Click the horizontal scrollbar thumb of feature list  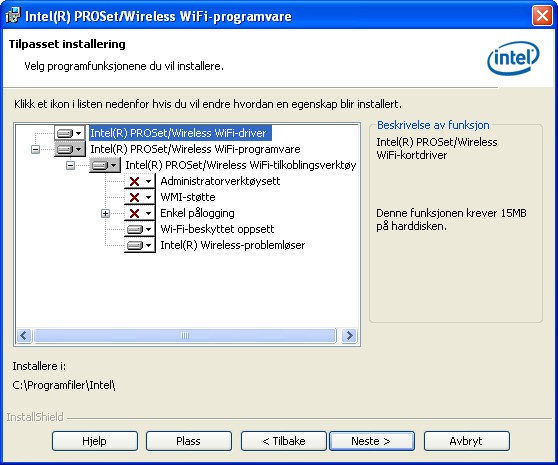click(185, 335)
